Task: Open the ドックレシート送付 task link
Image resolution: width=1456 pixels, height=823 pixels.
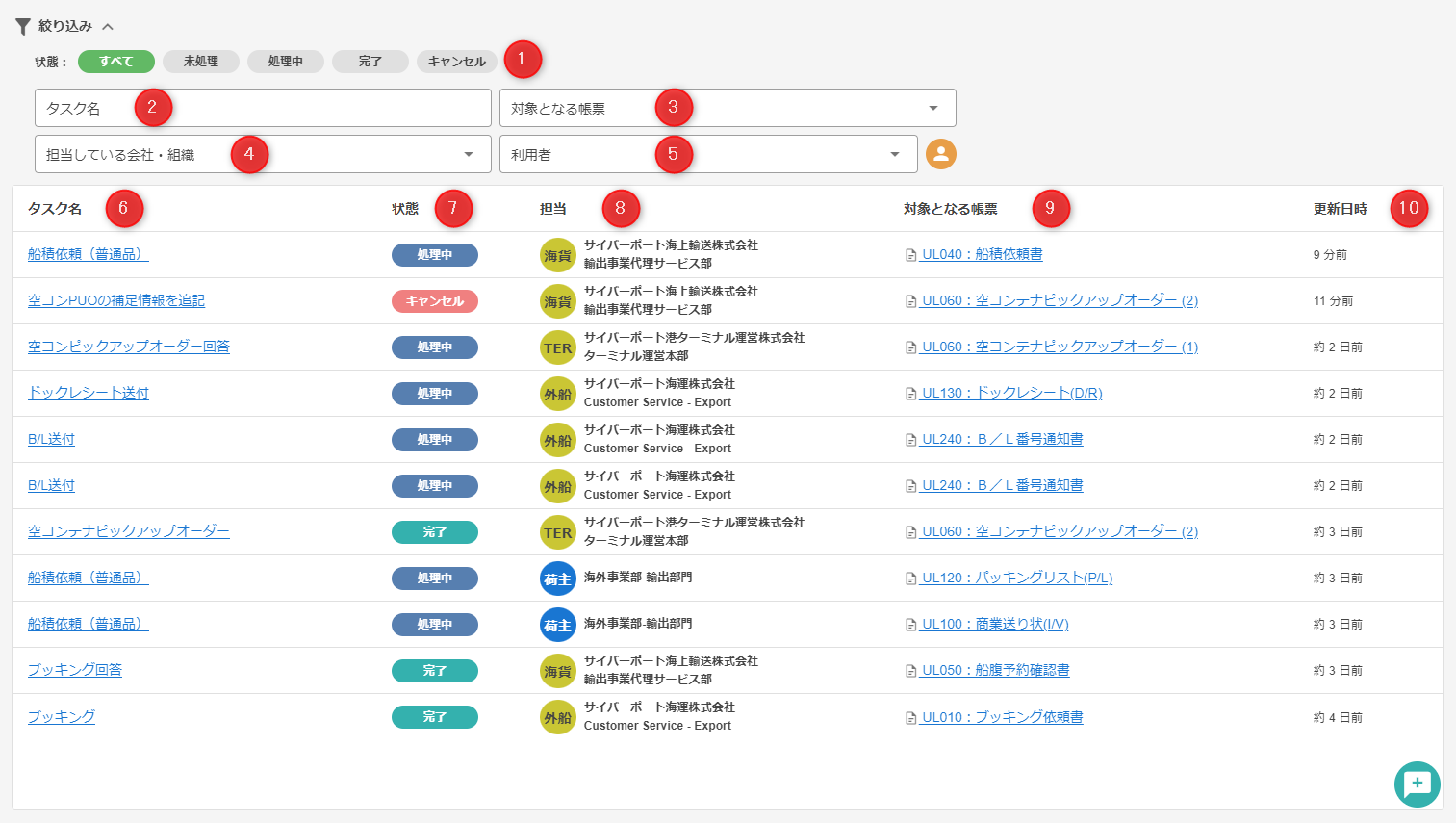Action: (x=89, y=393)
